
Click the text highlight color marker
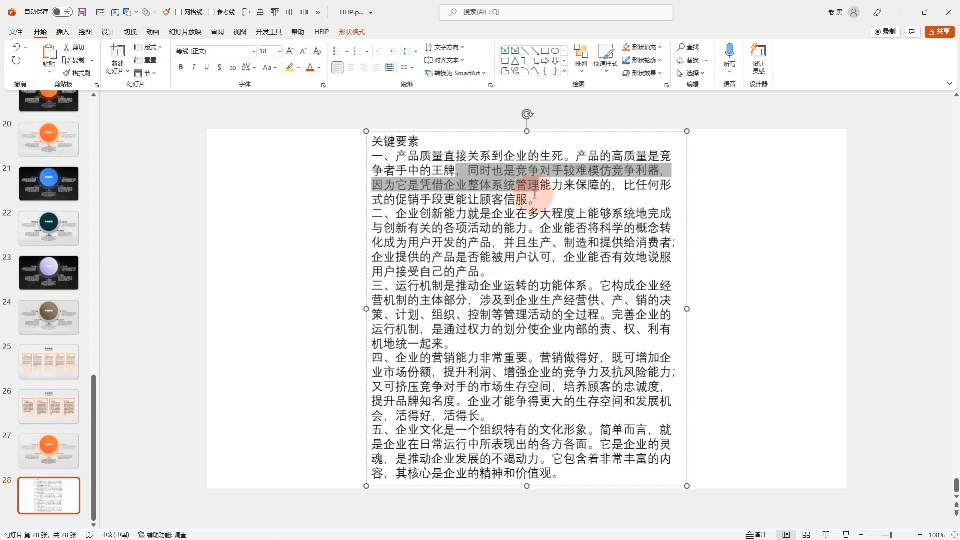pos(289,67)
